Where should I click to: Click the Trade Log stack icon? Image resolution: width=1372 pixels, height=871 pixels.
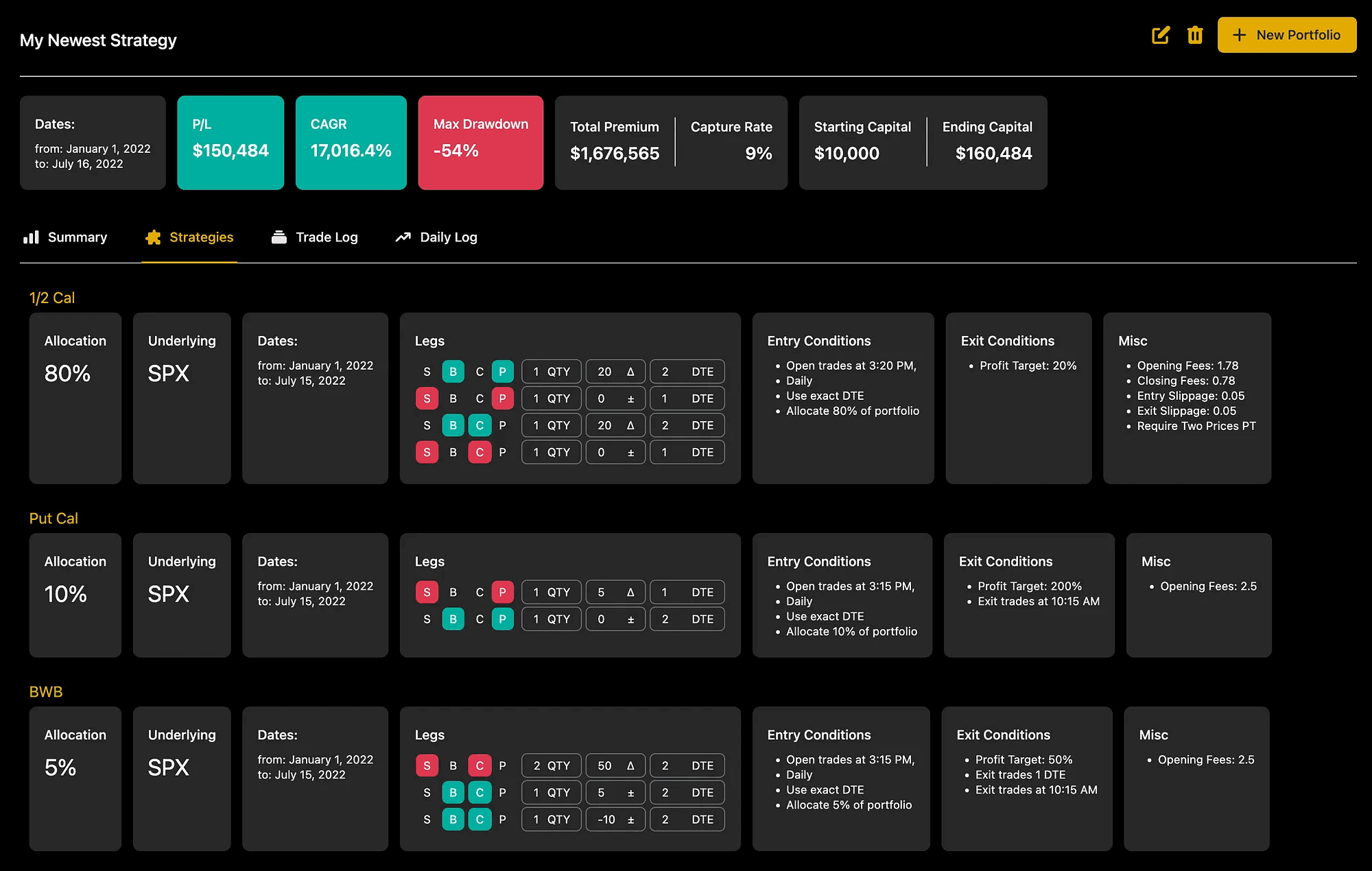click(279, 237)
